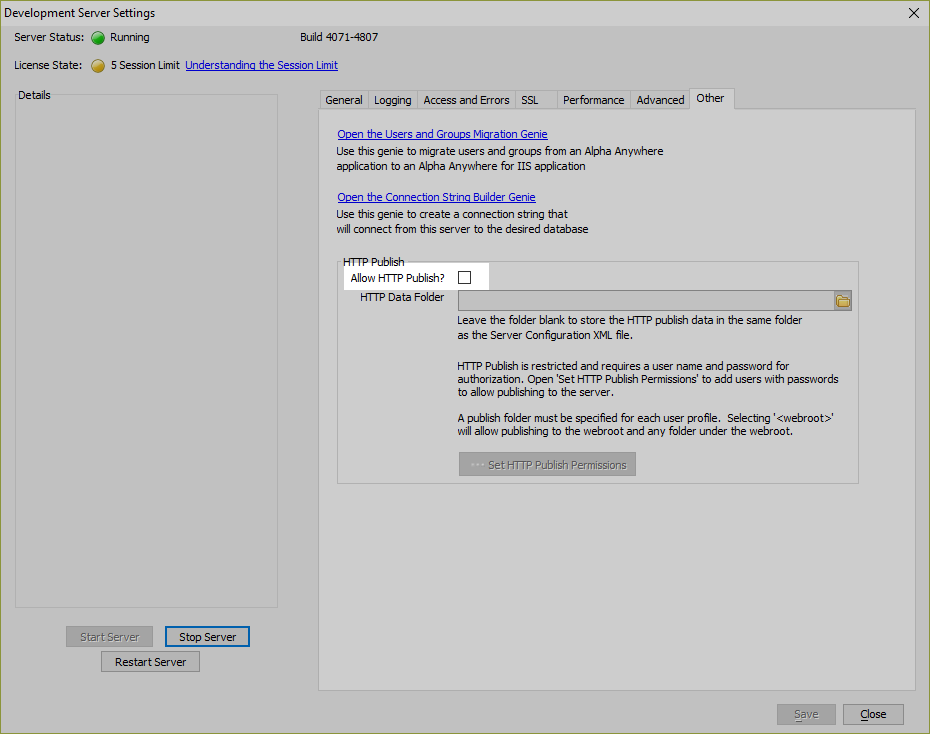Click the green Server Status indicator

(x=98, y=38)
